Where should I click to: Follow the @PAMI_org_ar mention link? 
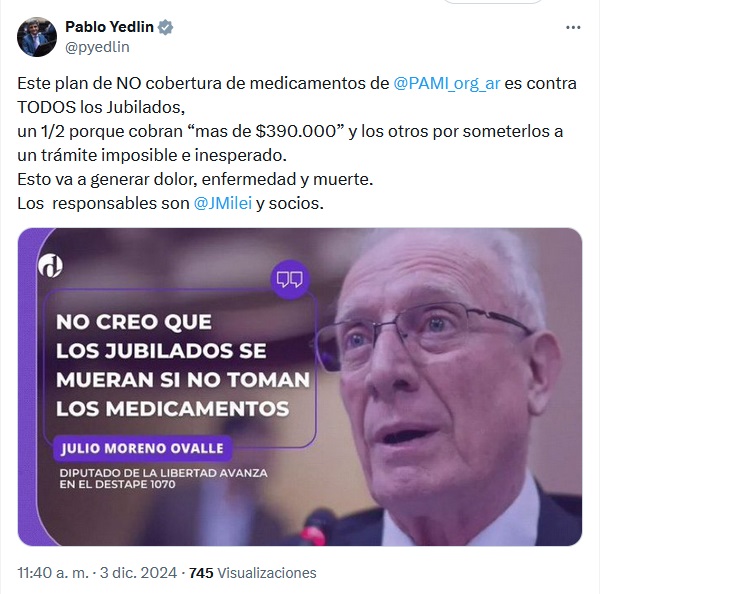point(447,83)
